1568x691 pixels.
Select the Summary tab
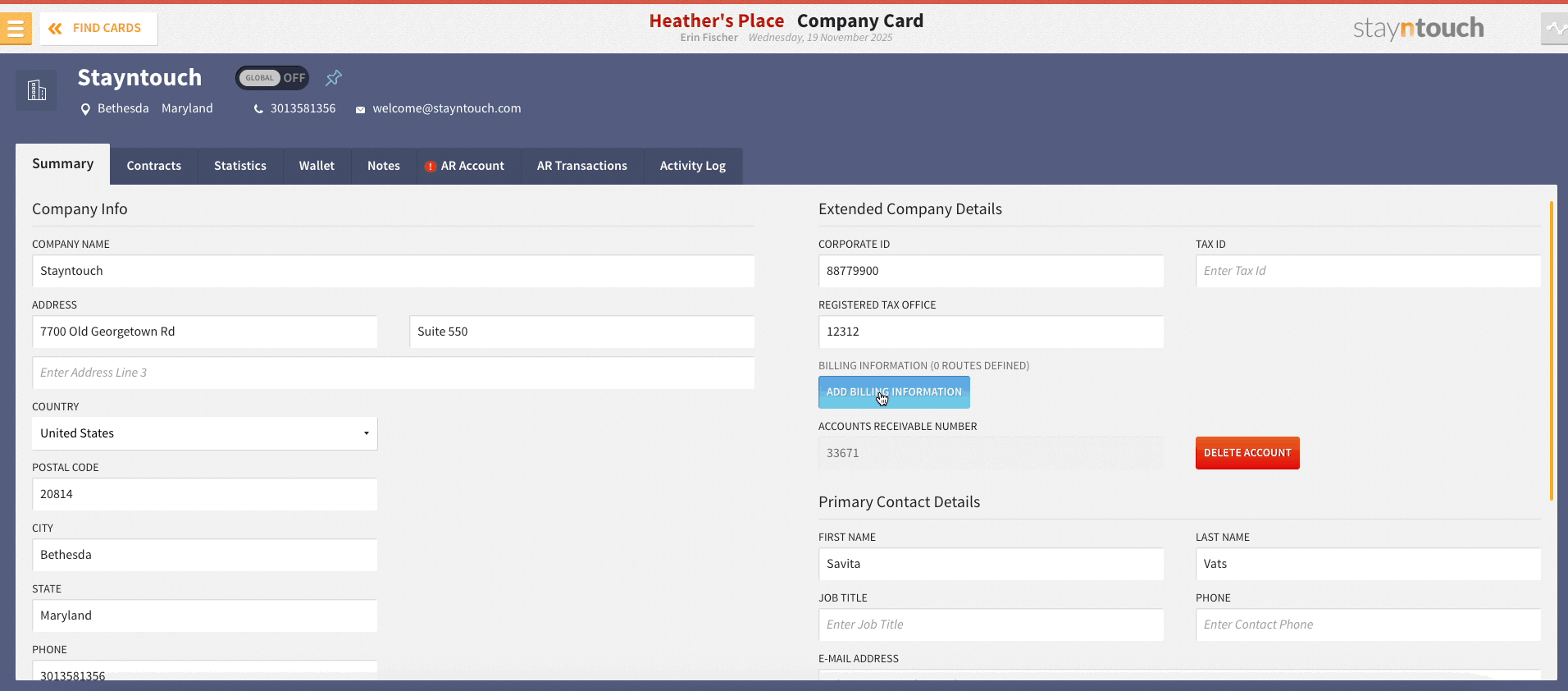(63, 164)
